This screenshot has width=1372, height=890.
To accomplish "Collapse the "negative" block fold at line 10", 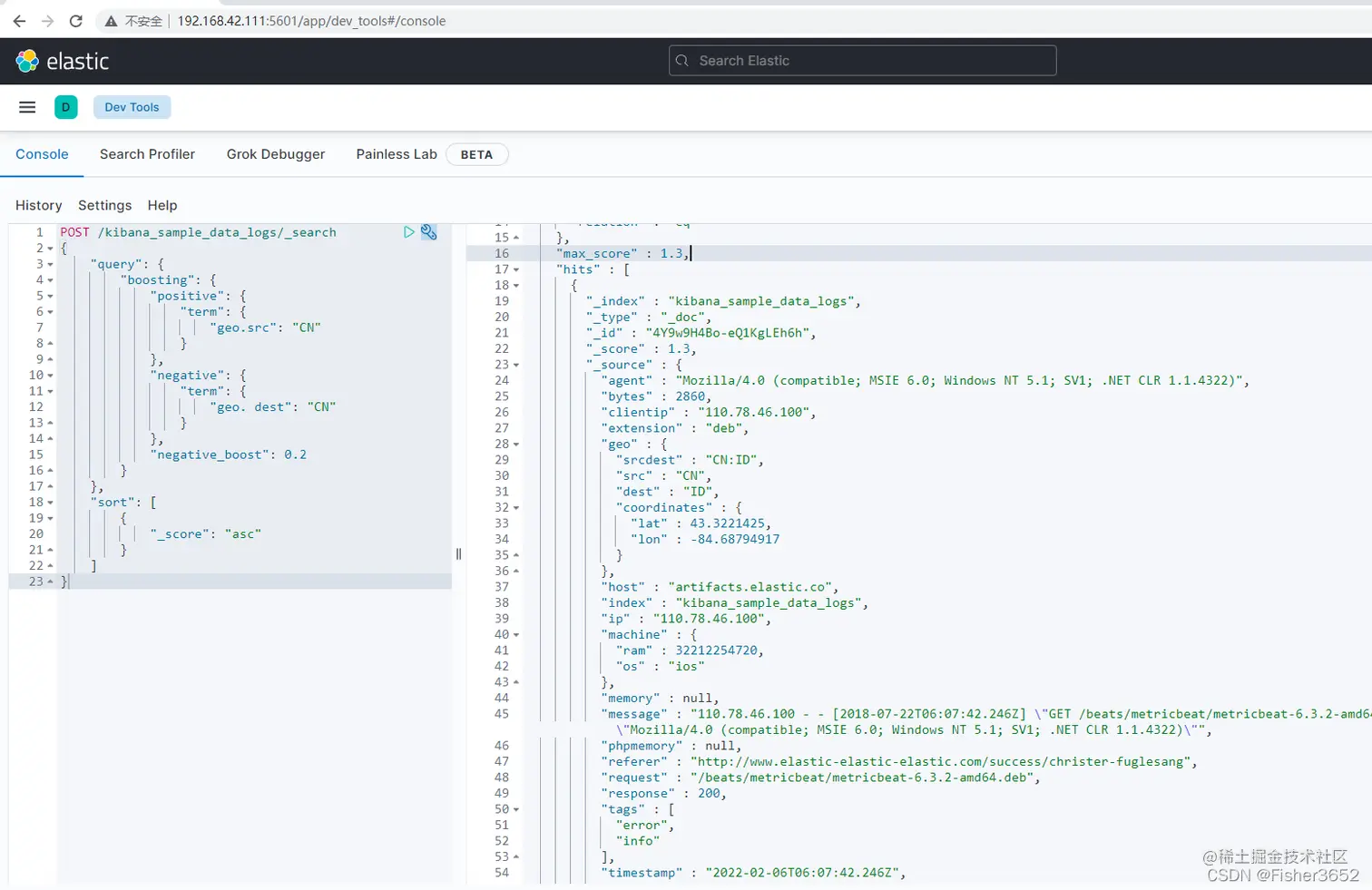I will click(50, 376).
